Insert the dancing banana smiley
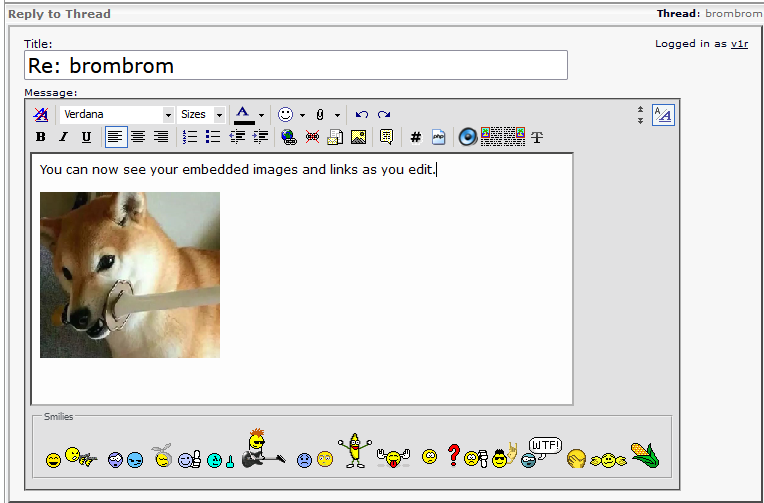 [x=355, y=450]
